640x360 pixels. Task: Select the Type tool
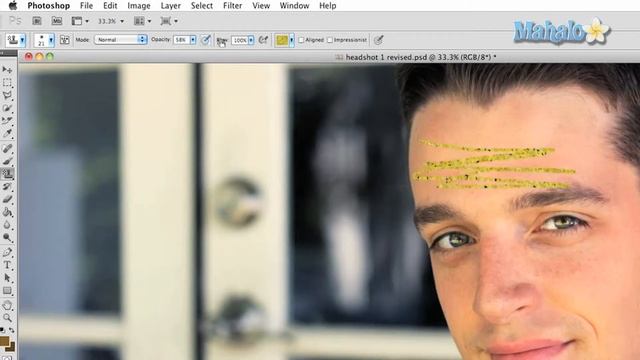click(x=7, y=265)
